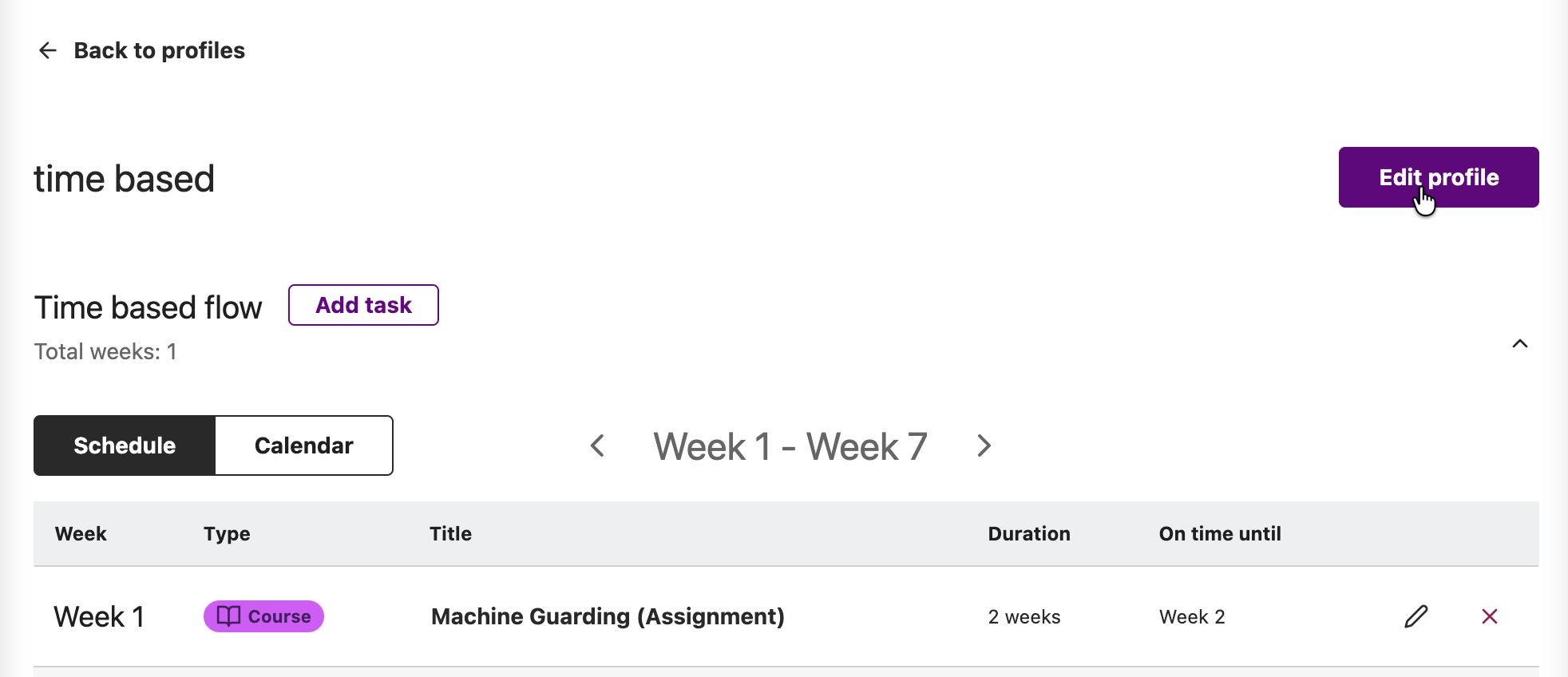Go to the next week range
The width and height of the screenshot is (1568, 677).
984,445
